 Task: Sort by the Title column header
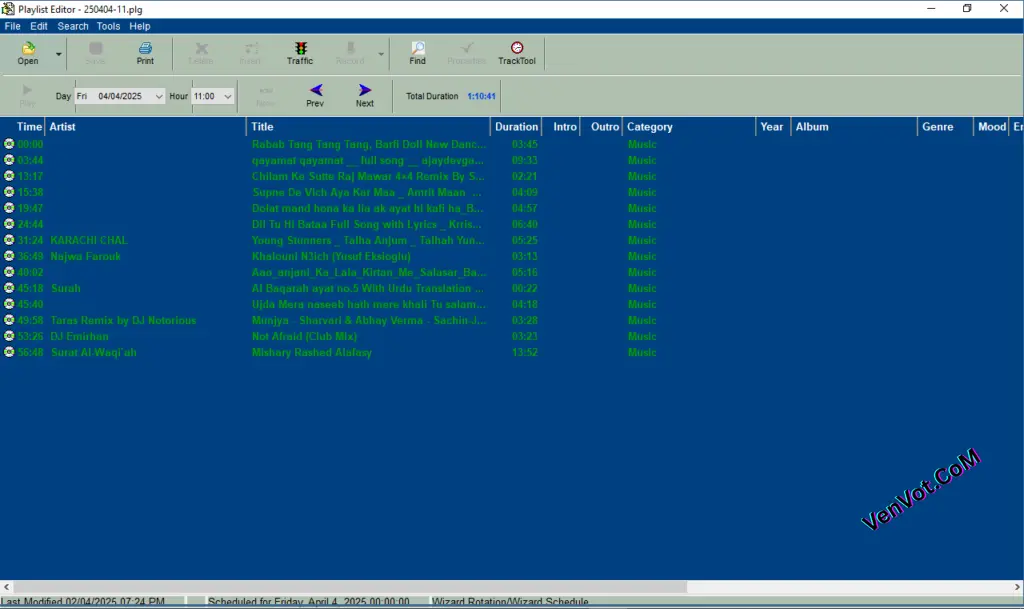tap(368, 127)
